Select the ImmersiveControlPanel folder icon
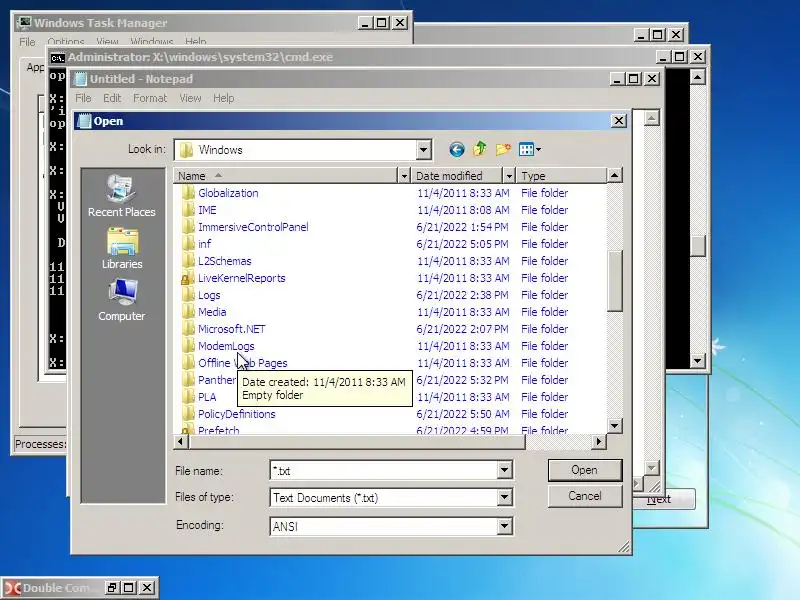Viewport: 800px width, 600px height. [x=188, y=227]
